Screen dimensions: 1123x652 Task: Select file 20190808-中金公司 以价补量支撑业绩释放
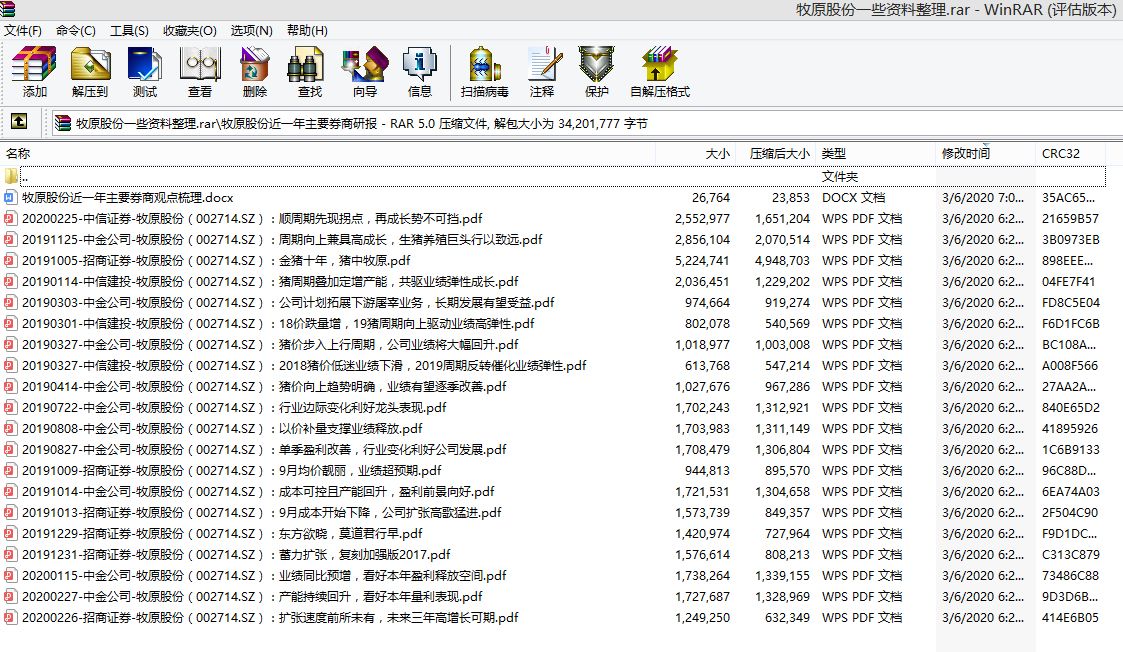pyautogui.click(x=222, y=428)
